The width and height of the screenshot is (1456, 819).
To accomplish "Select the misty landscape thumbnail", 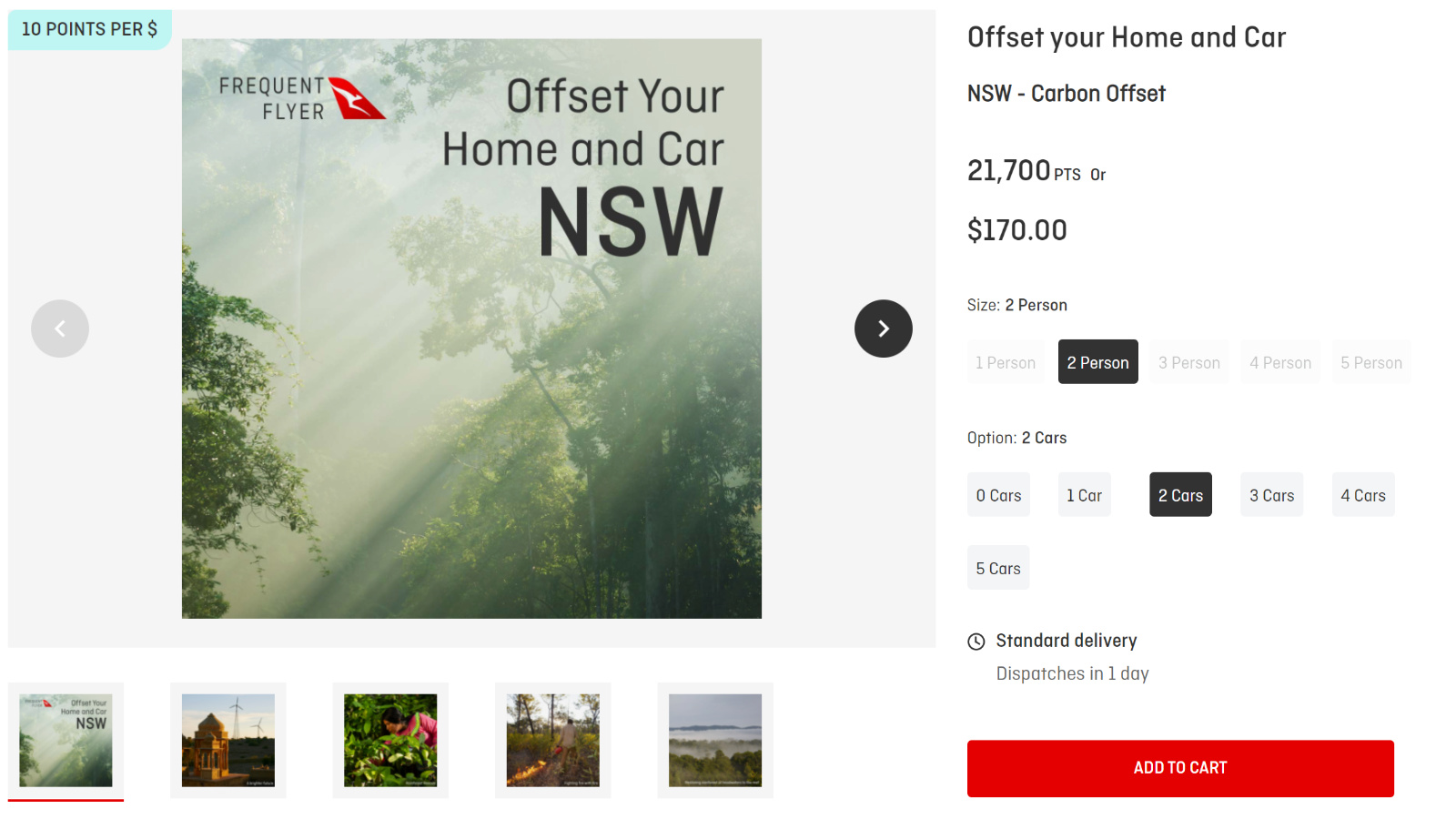I will (x=715, y=741).
